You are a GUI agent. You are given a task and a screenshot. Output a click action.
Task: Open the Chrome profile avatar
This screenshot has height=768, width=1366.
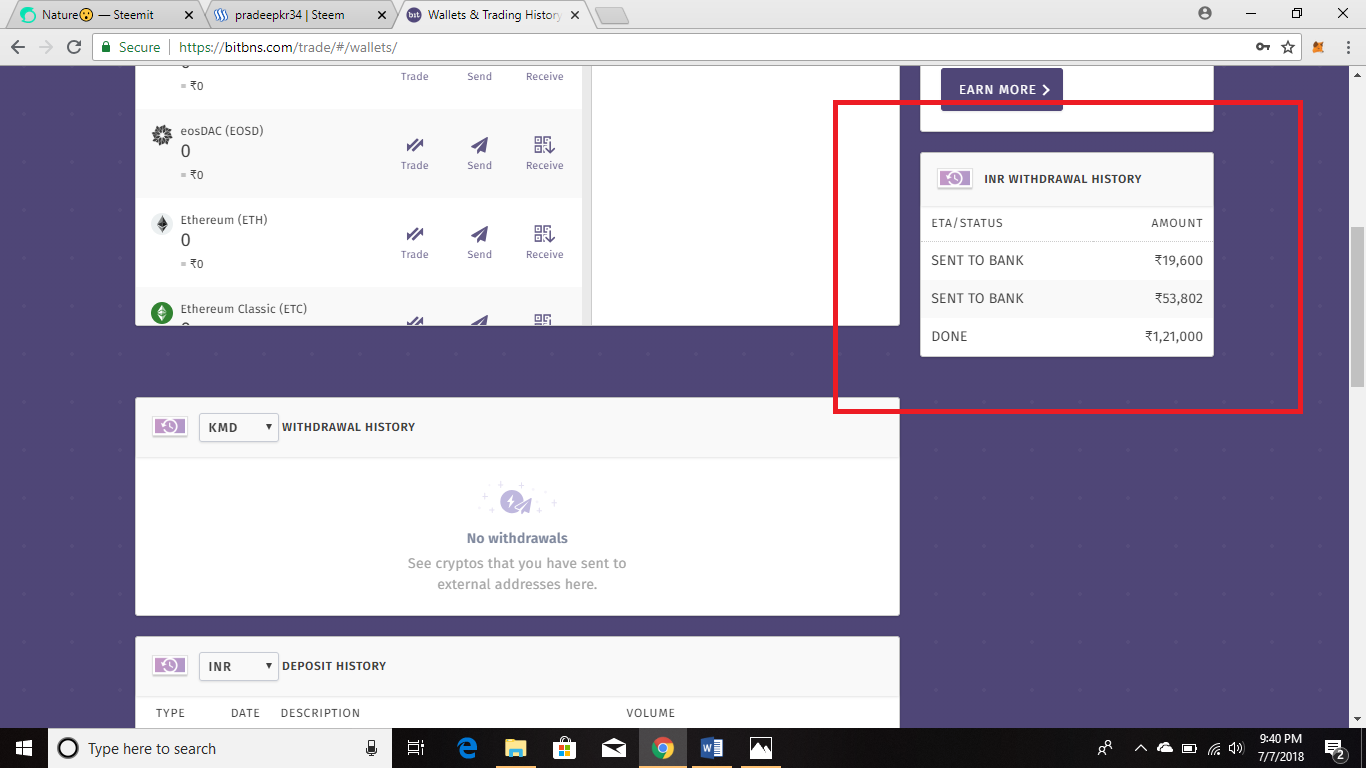click(x=1205, y=14)
